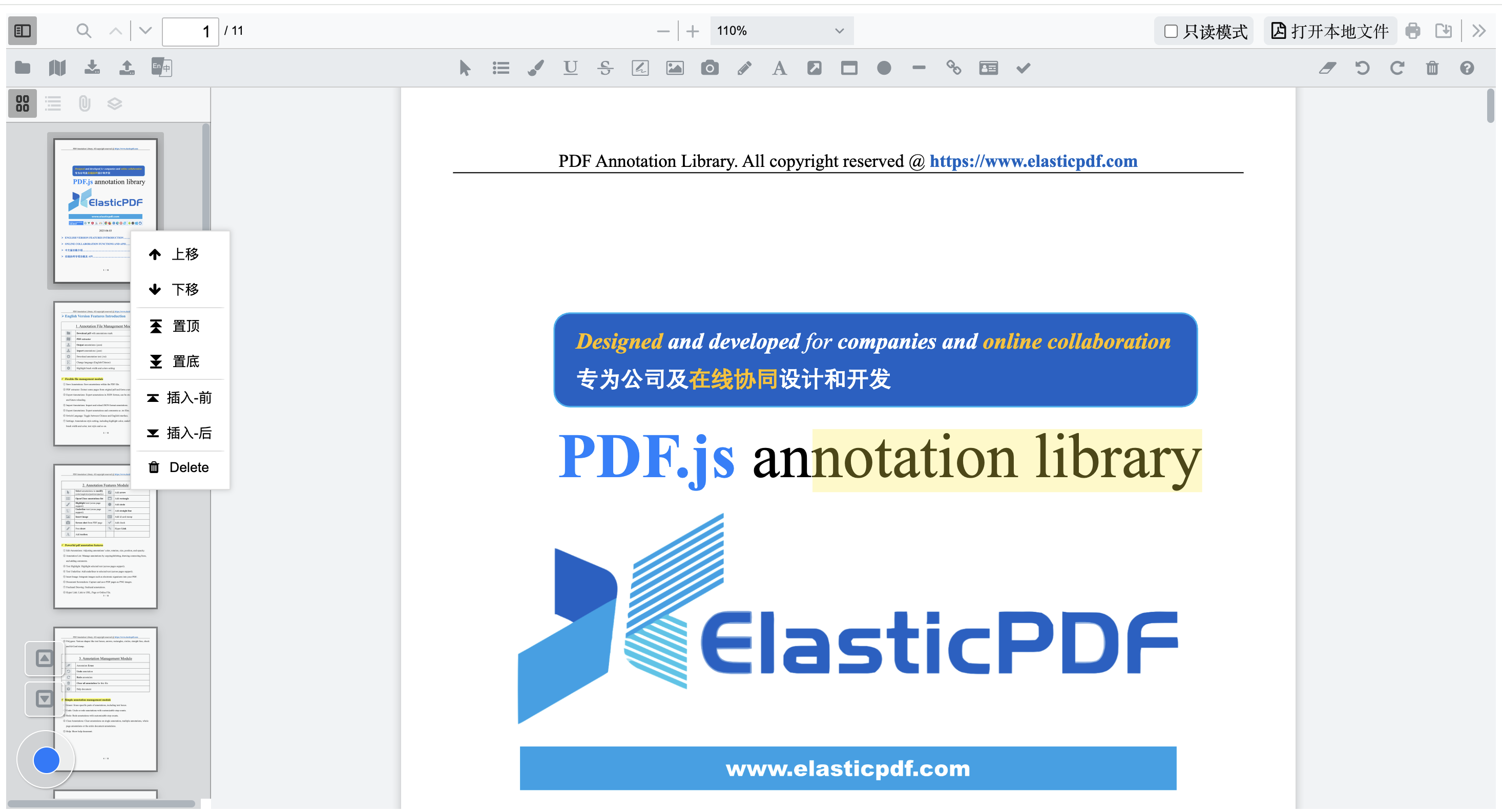The height and width of the screenshot is (812, 1502).
Task: Expand the more tools double-chevron
Action: (x=1478, y=30)
